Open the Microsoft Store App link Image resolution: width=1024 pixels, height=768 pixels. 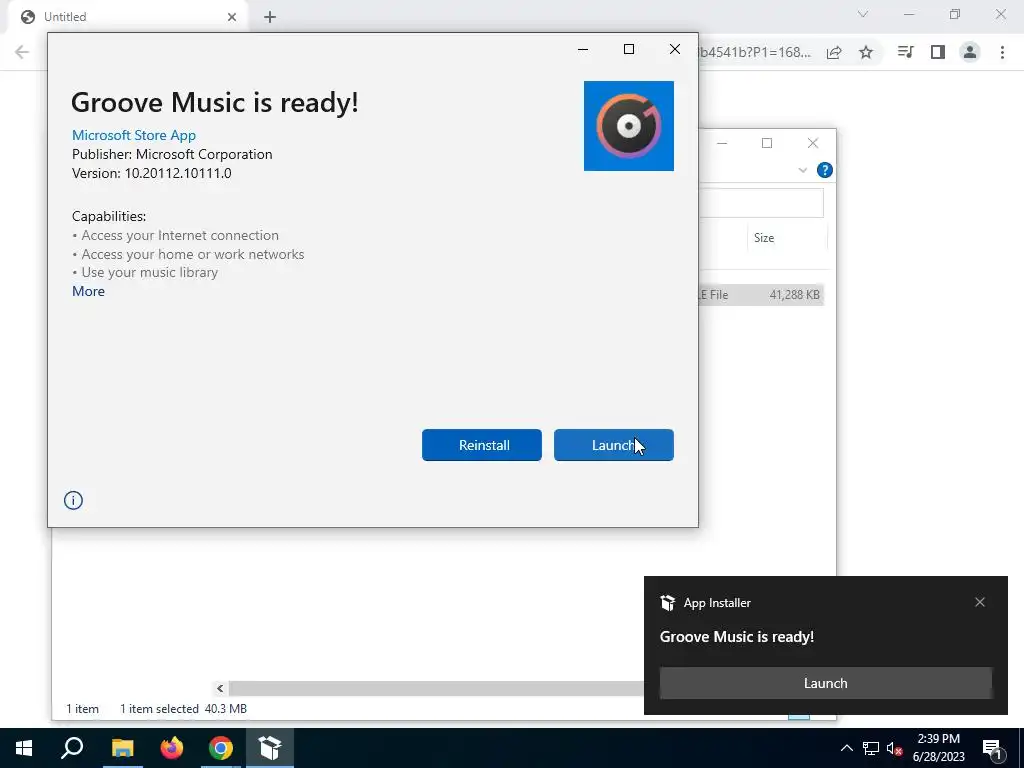pyautogui.click(x=134, y=135)
